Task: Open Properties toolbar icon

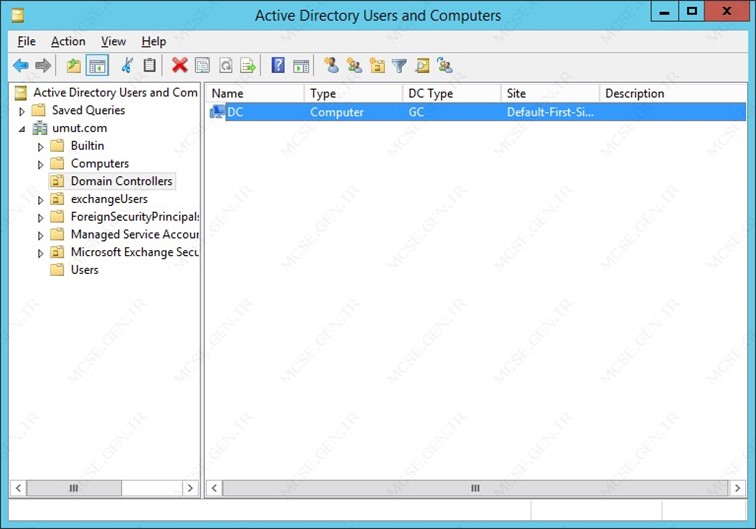Action: click(202, 65)
